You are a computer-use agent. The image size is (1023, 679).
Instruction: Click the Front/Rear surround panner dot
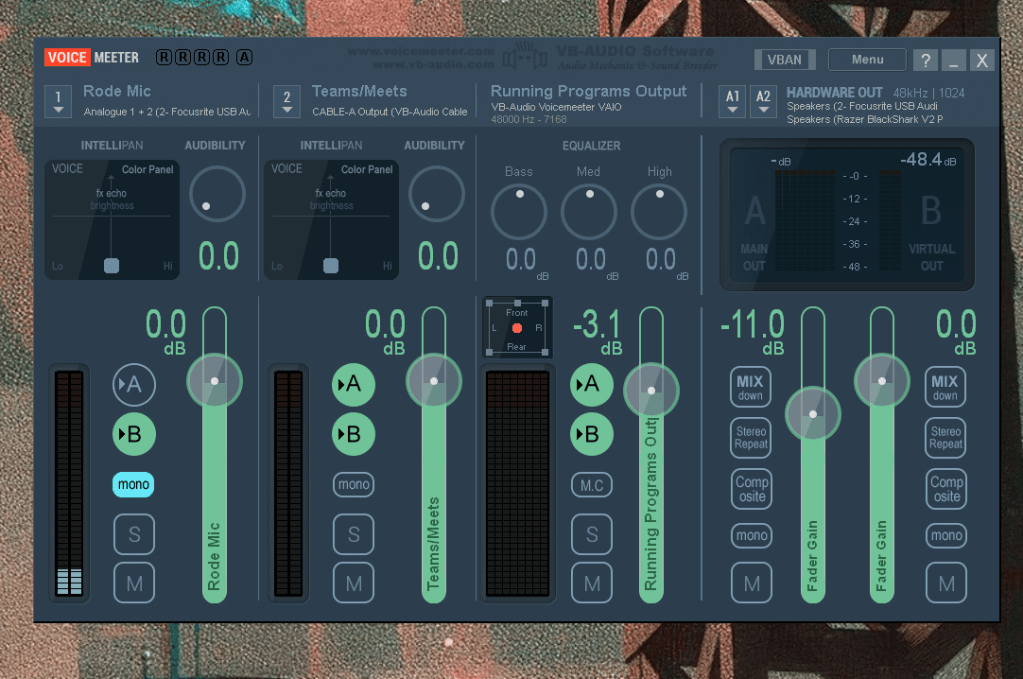(x=517, y=328)
